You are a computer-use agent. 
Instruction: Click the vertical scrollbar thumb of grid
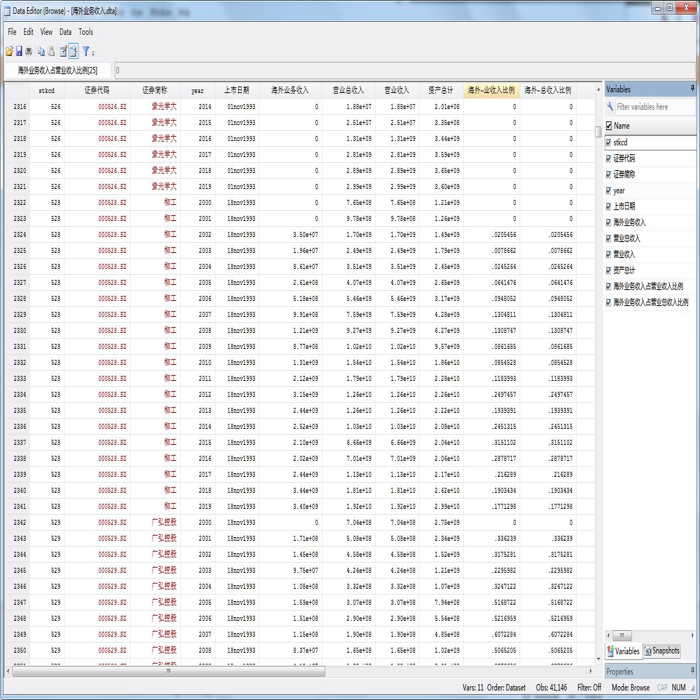point(598,132)
